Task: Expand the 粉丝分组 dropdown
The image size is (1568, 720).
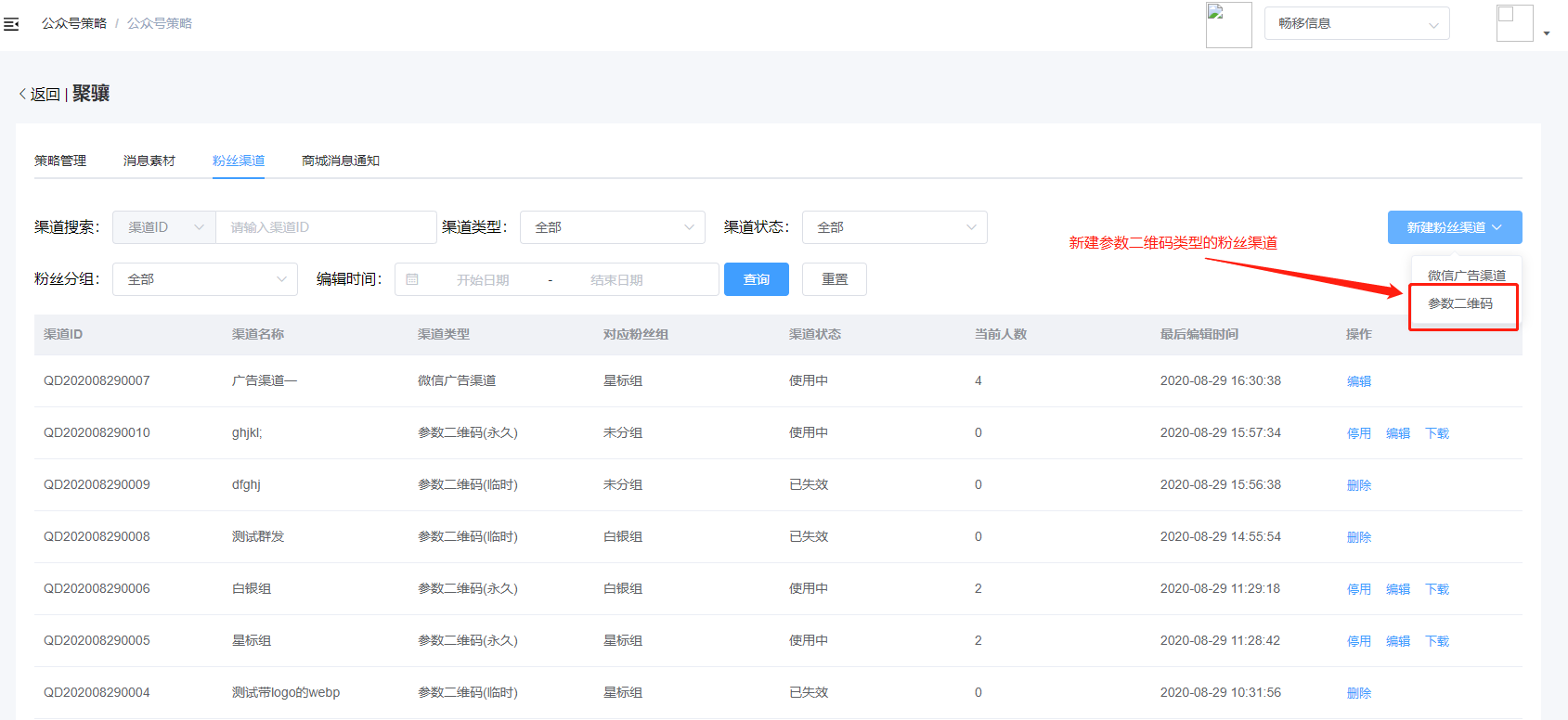Action: (x=204, y=279)
